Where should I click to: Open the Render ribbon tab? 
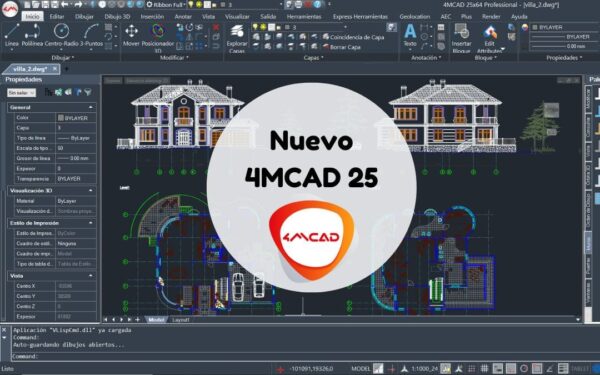[x=491, y=16]
